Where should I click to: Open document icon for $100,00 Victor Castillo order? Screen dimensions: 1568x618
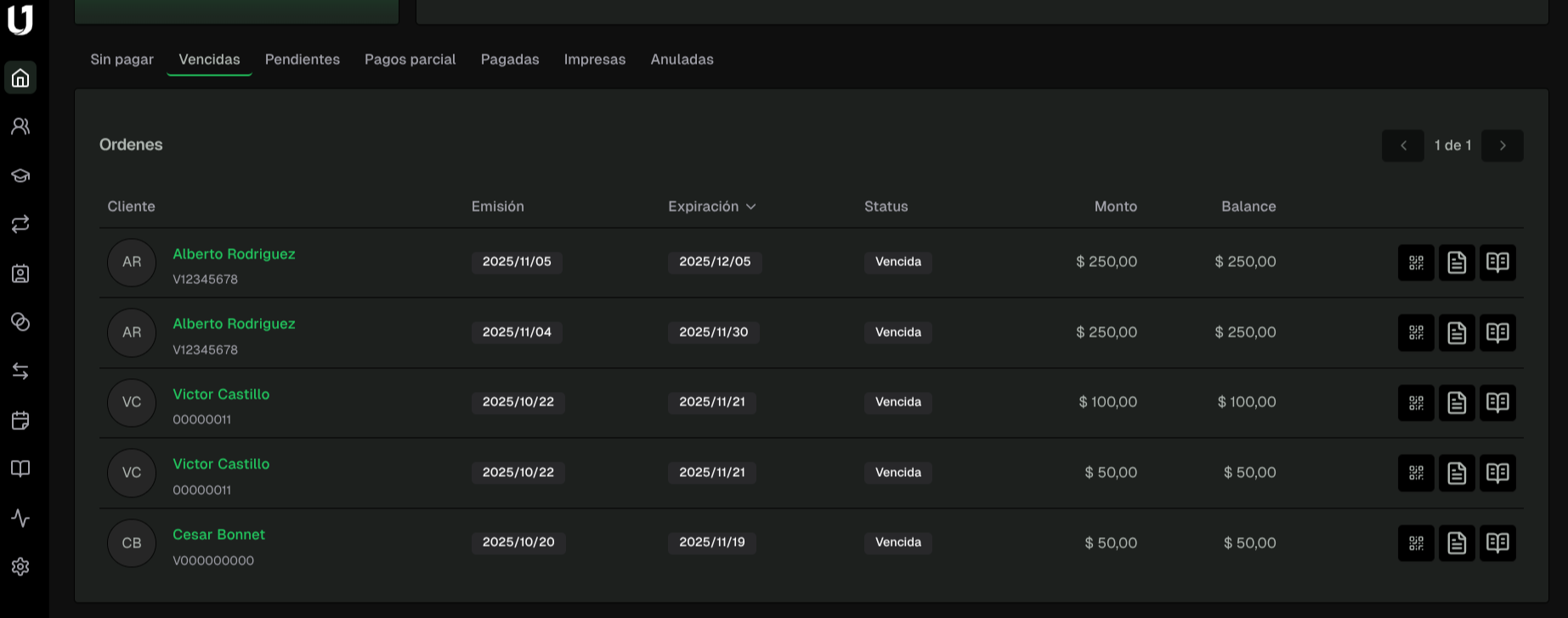coord(1457,403)
